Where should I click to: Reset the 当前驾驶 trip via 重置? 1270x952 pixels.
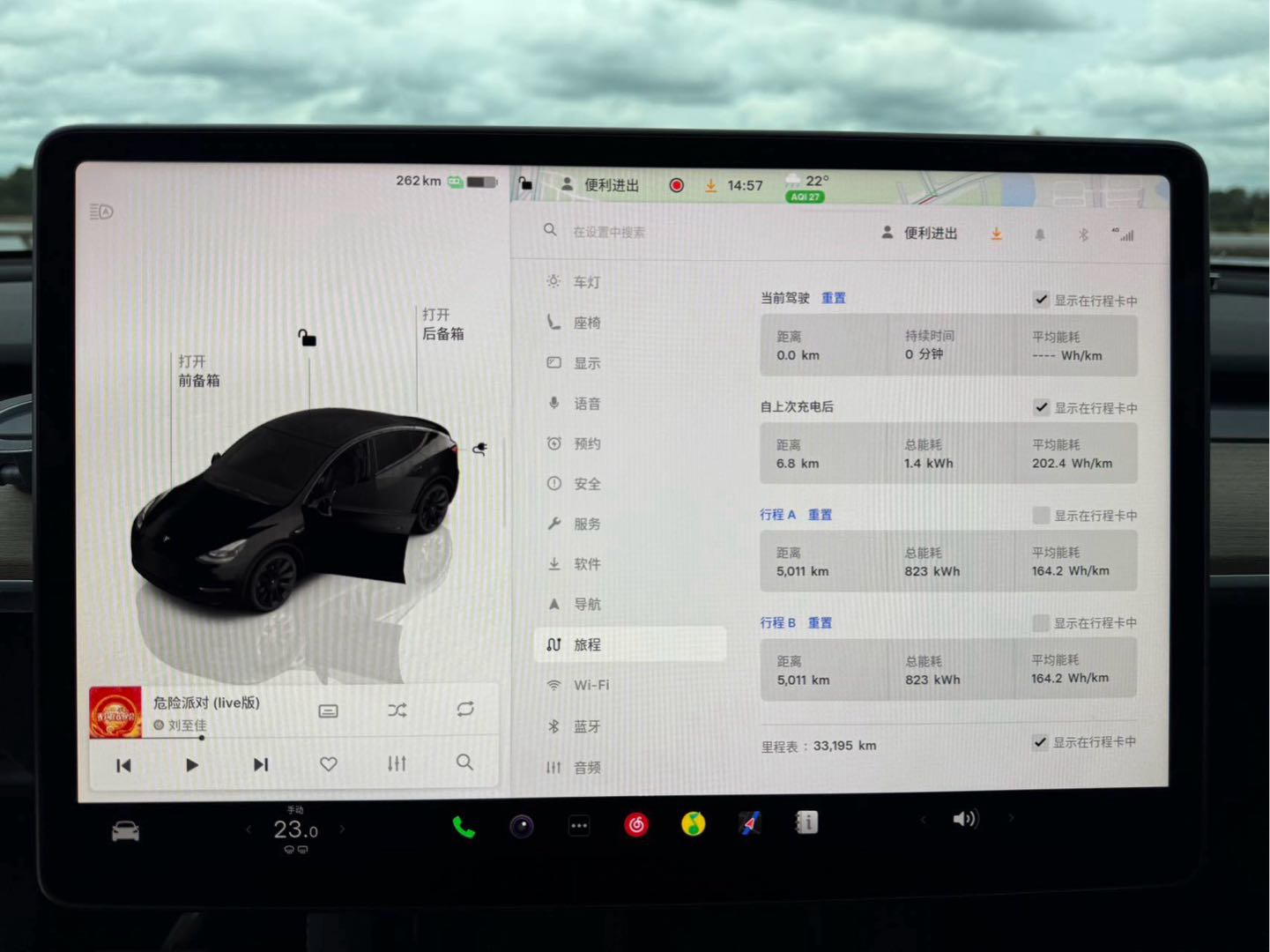[833, 298]
